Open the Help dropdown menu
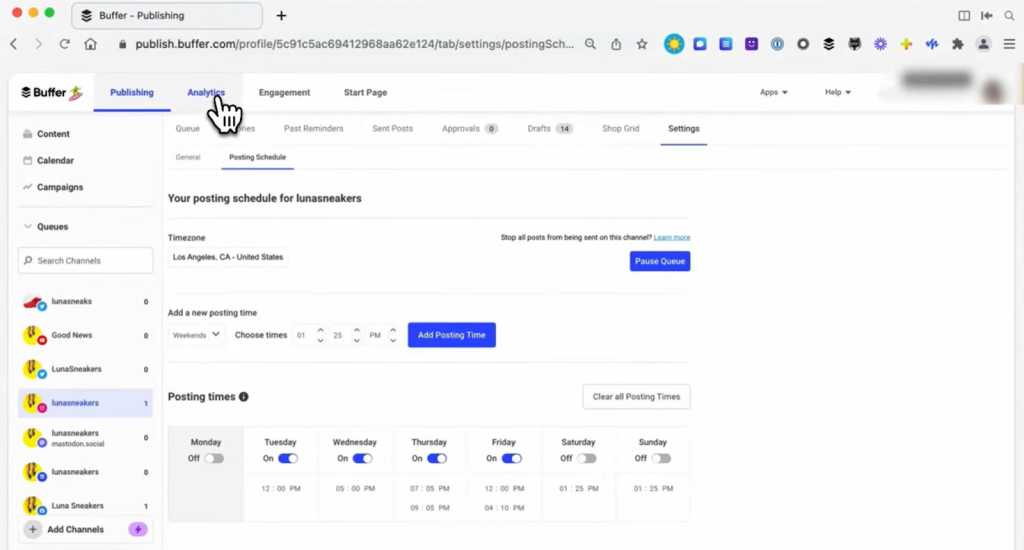Screen dimensions: 1024x550 click(837, 92)
